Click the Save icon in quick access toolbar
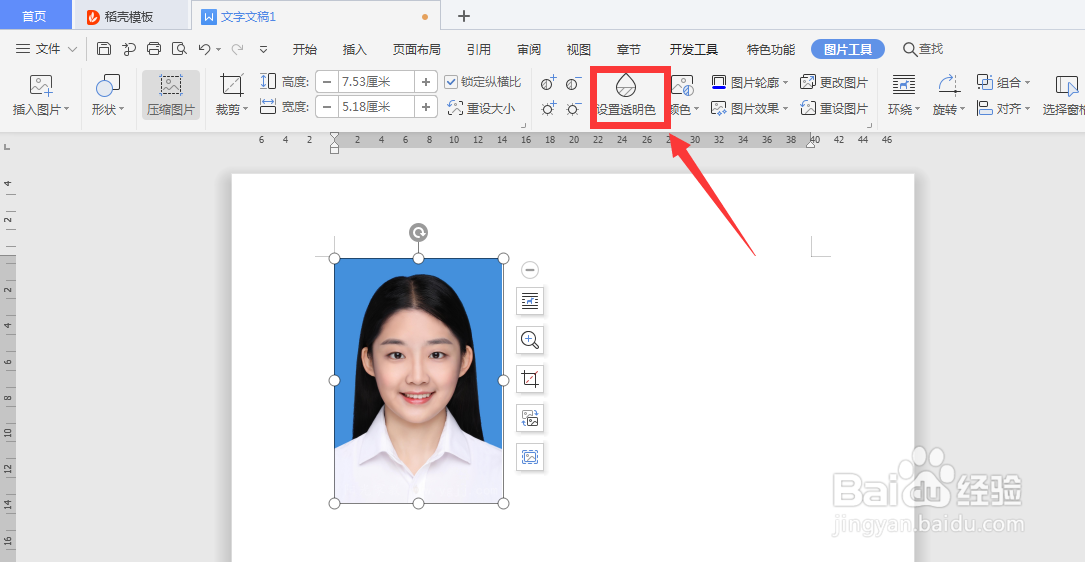Image resolution: width=1085 pixels, height=562 pixels. (x=104, y=48)
